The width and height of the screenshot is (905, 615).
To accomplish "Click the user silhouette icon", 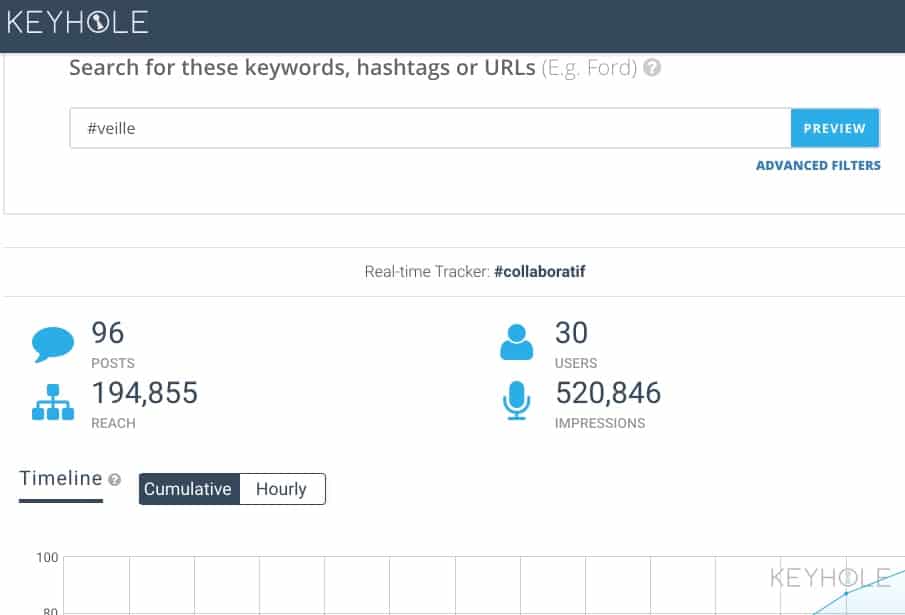I will [x=517, y=342].
